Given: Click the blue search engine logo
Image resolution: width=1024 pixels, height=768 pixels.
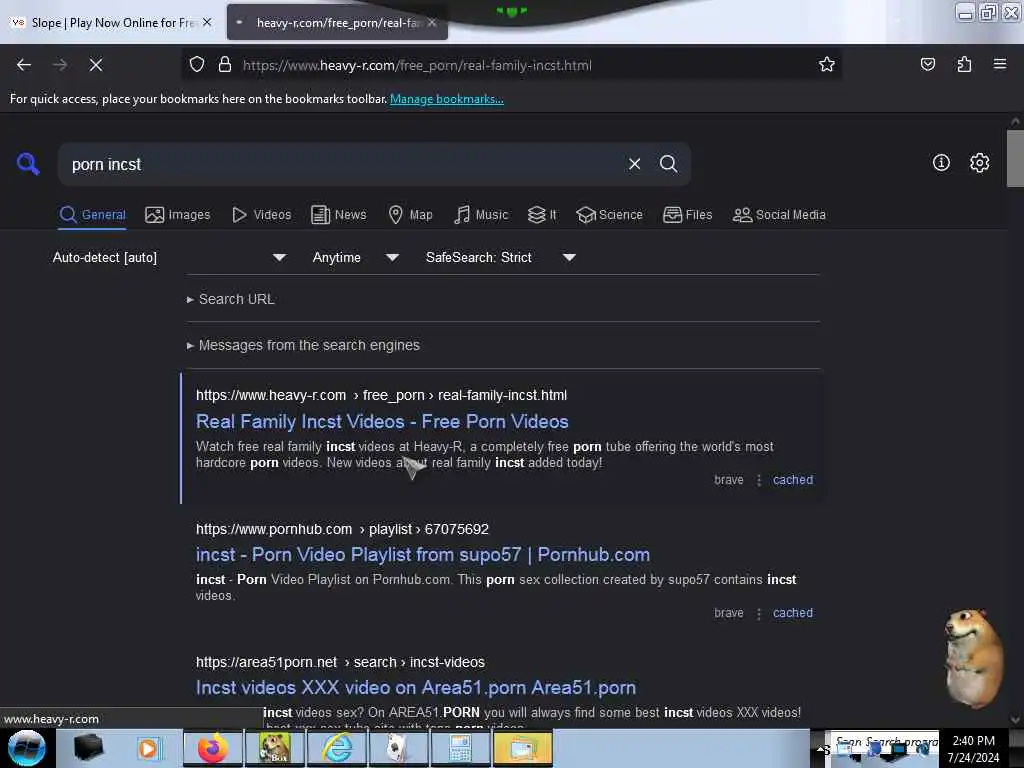Looking at the screenshot, I should [x=27, y=163].
